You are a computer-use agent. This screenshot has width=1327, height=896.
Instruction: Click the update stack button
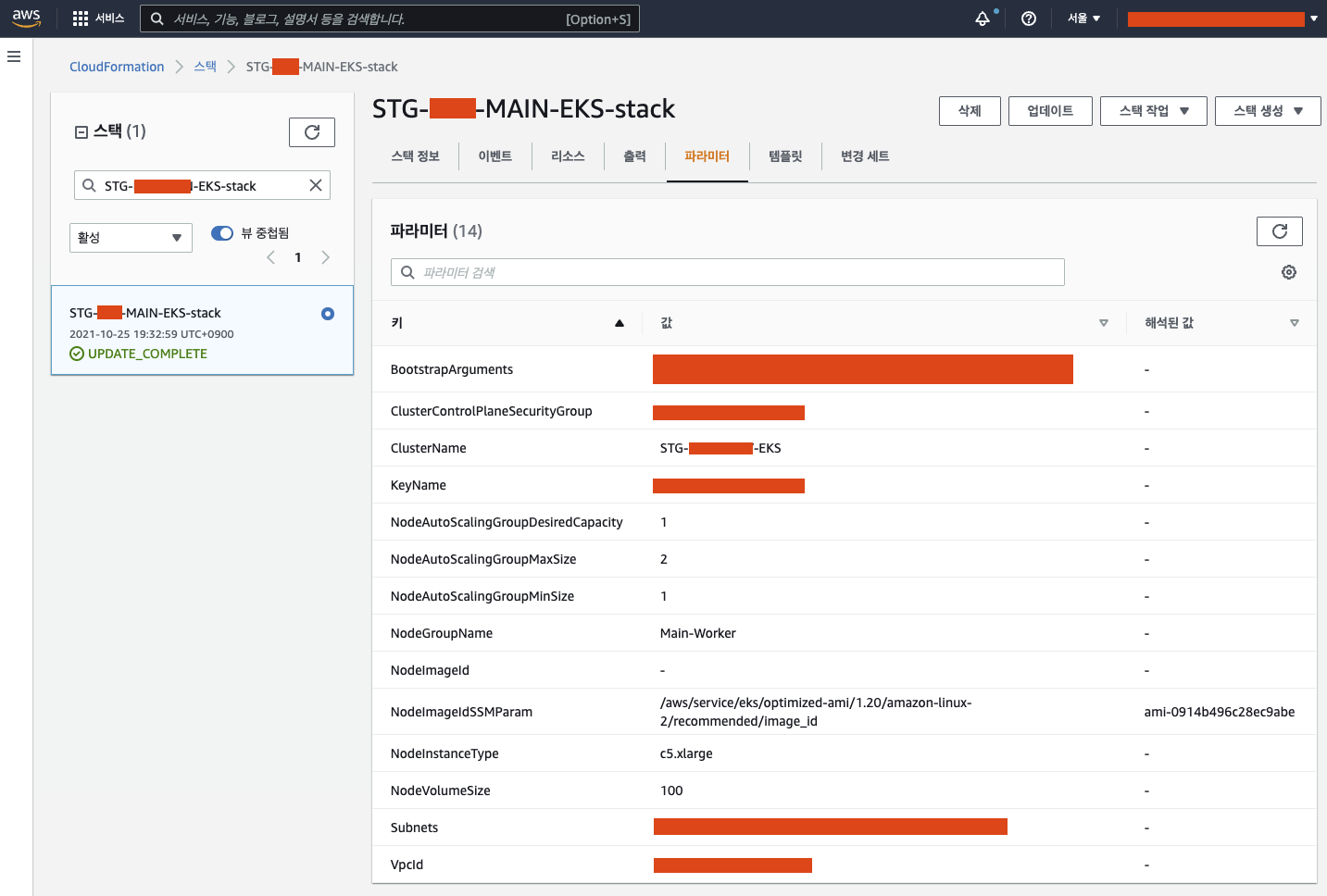coord(1050,111)
